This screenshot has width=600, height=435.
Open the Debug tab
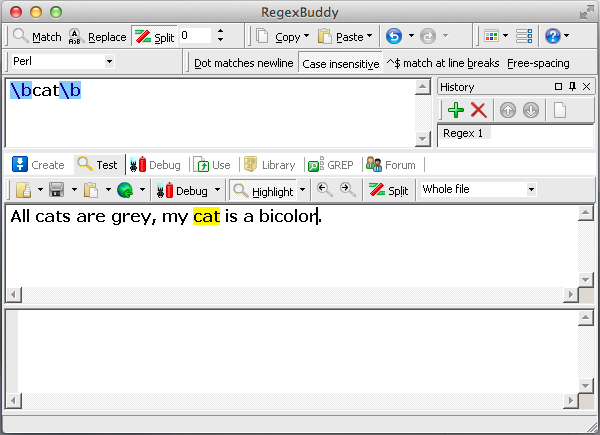pos(155,165)
